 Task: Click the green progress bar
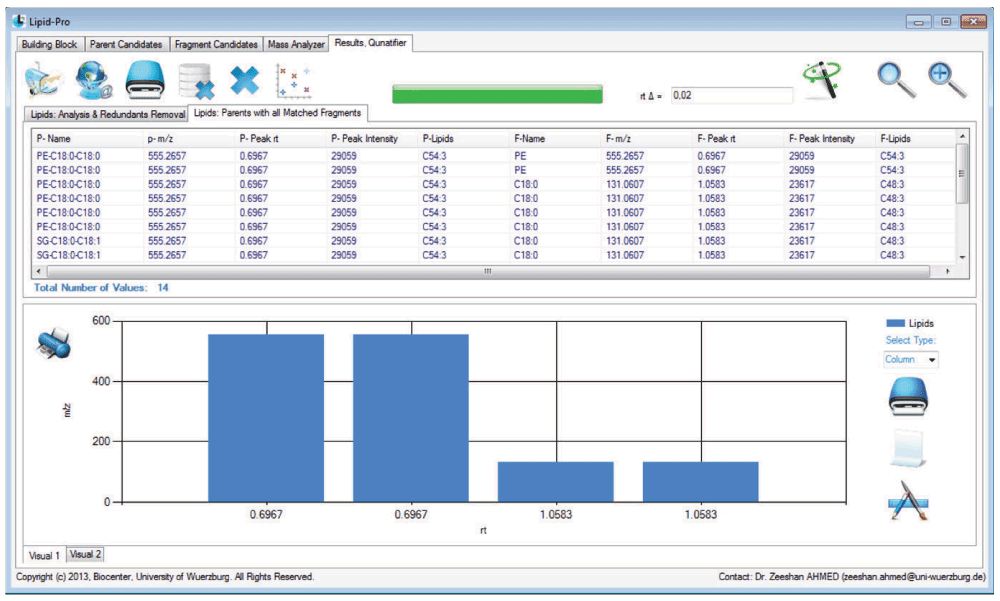click(497, 94)
